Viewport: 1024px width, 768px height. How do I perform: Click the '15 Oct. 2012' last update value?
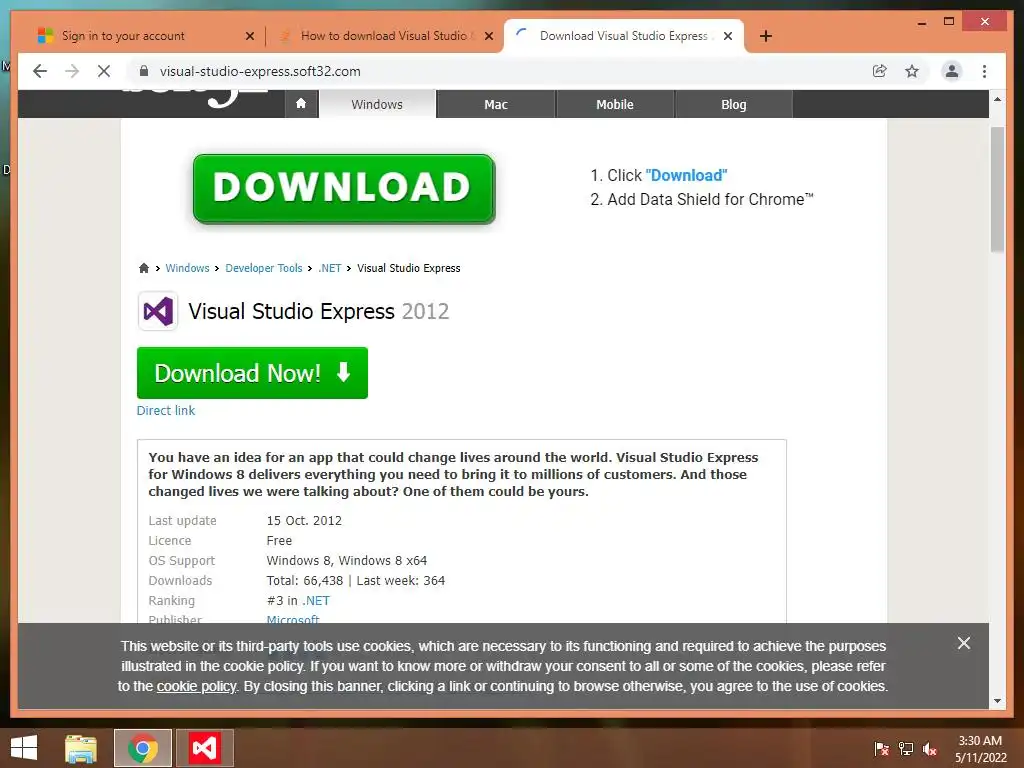(x=304, y=520)
